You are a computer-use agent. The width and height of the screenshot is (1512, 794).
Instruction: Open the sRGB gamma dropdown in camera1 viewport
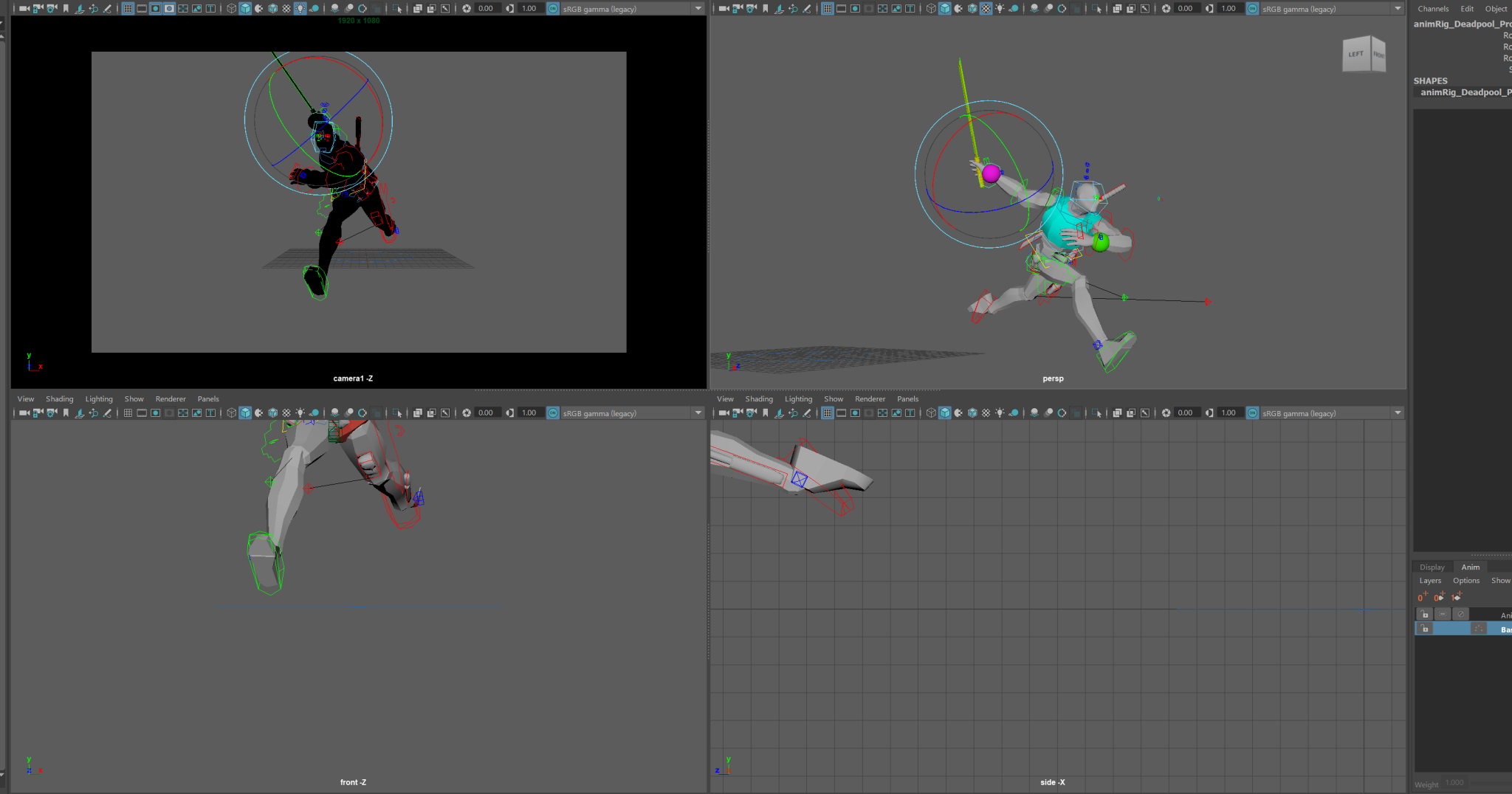coord(698,8)
